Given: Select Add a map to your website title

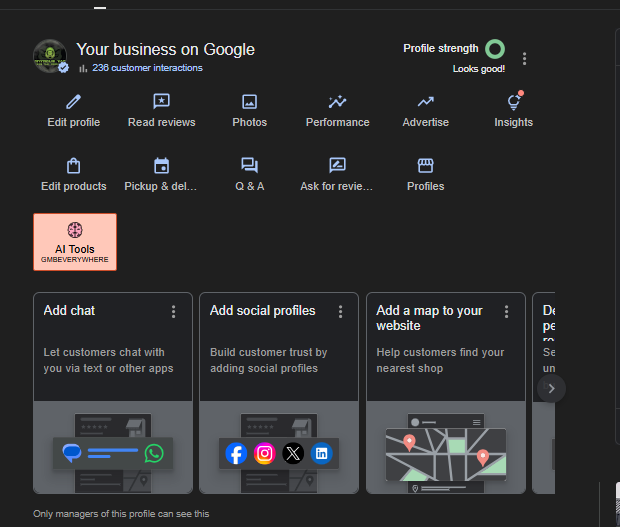Looking at the screenshot, I should point(429,318).
